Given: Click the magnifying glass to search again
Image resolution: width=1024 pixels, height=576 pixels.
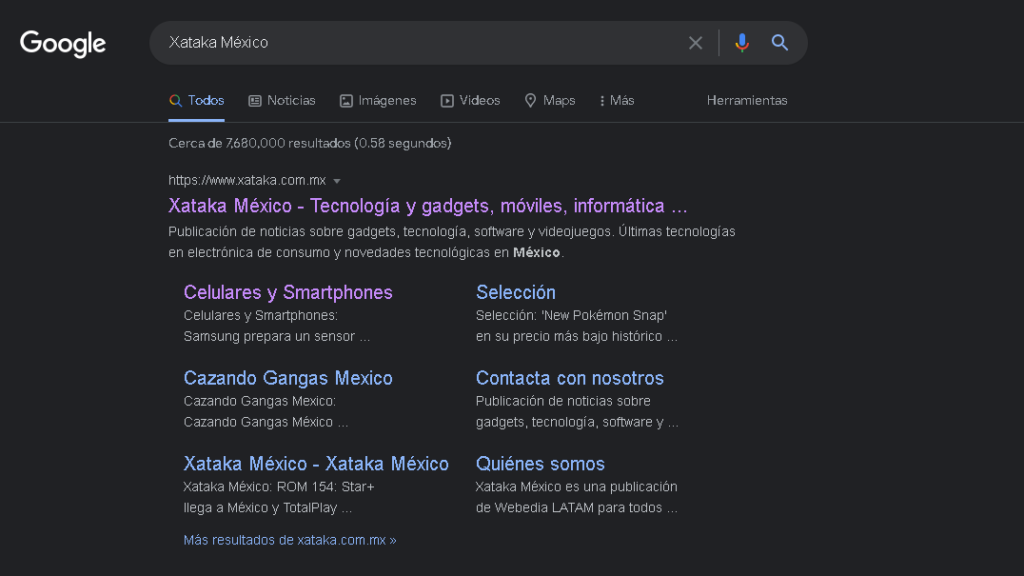Looking at the screenshot, I should tap(779, 42).
